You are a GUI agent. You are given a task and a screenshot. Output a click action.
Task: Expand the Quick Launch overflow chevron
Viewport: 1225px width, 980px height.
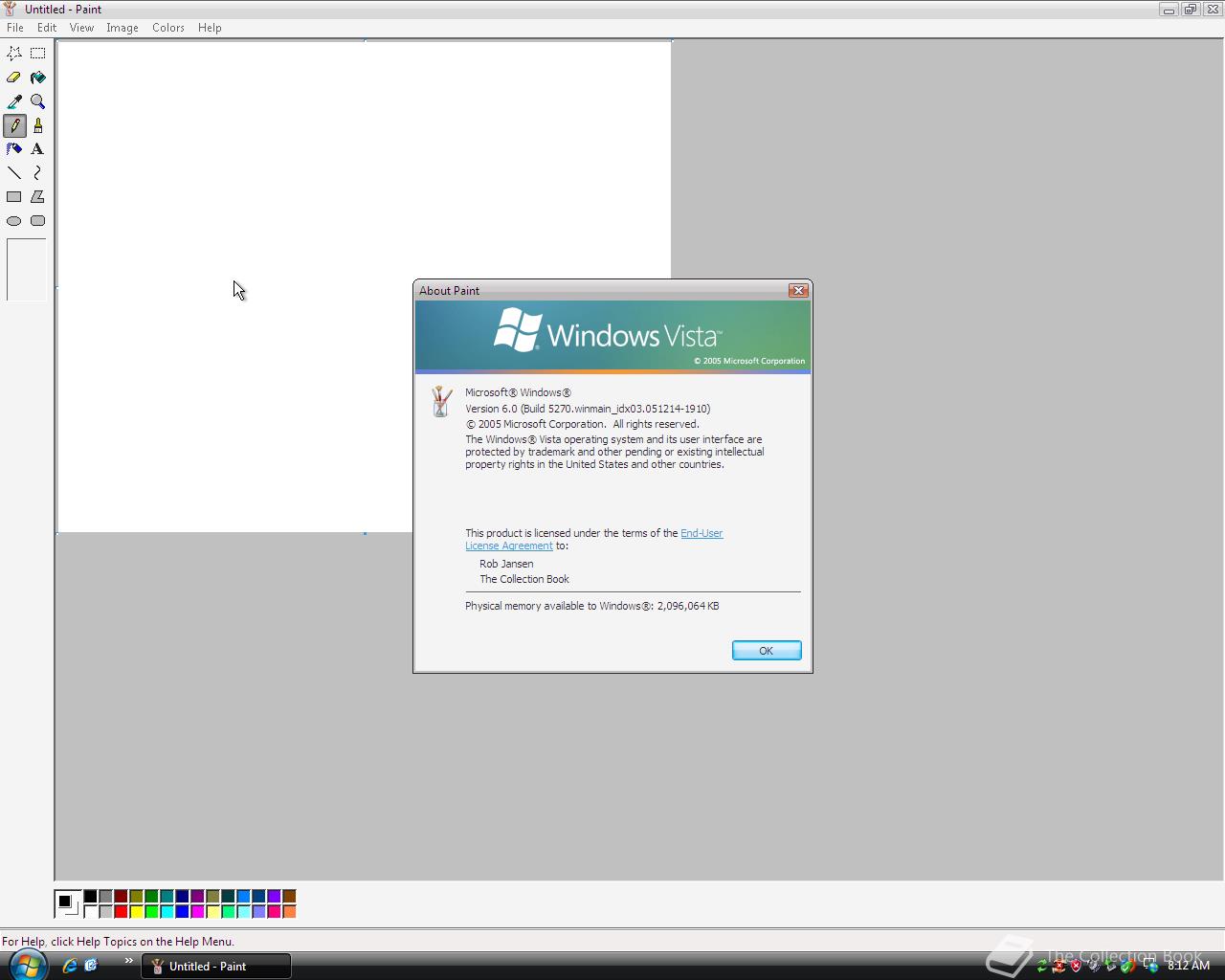[128, 961]
